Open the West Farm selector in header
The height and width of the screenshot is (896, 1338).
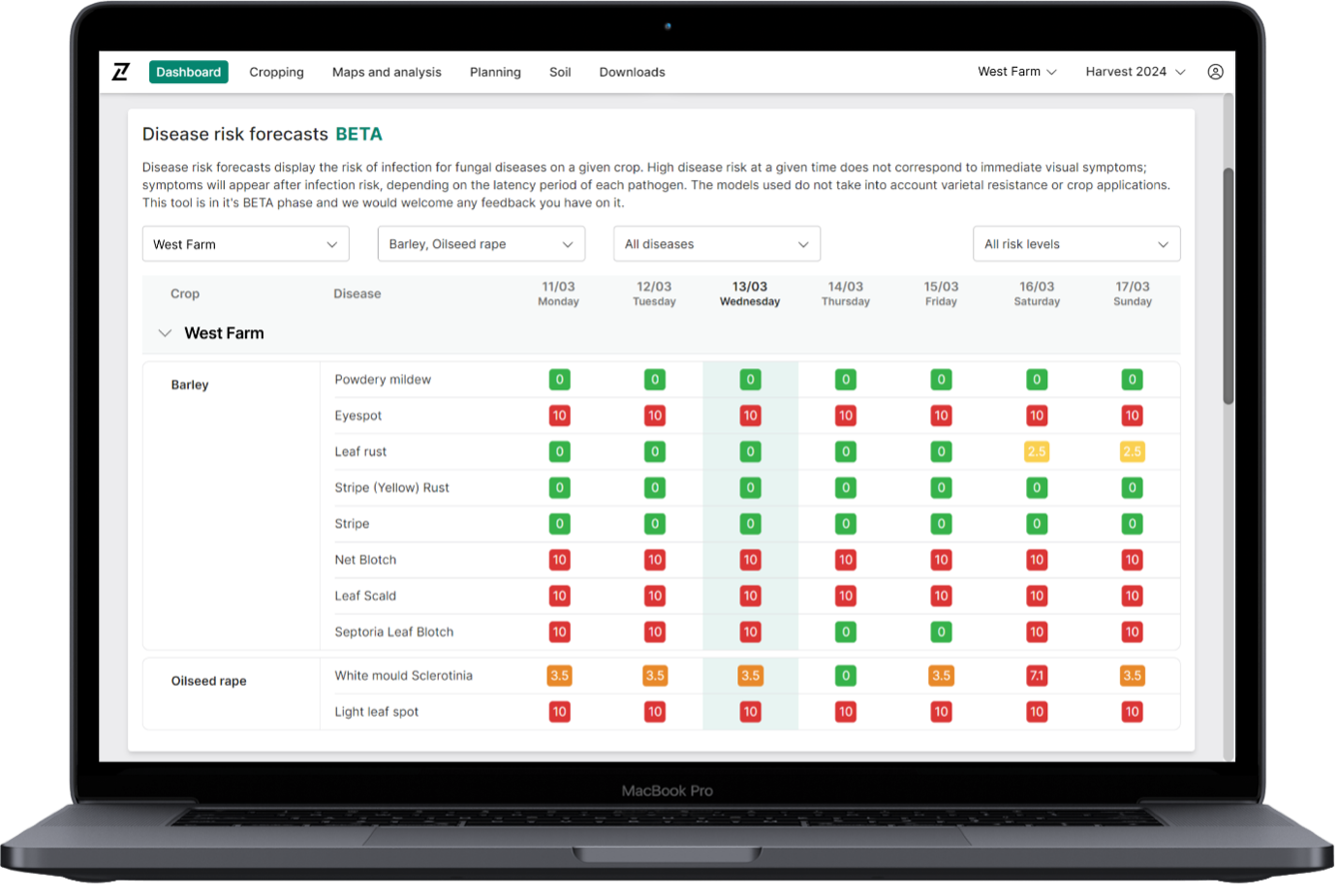point(1017,72)
